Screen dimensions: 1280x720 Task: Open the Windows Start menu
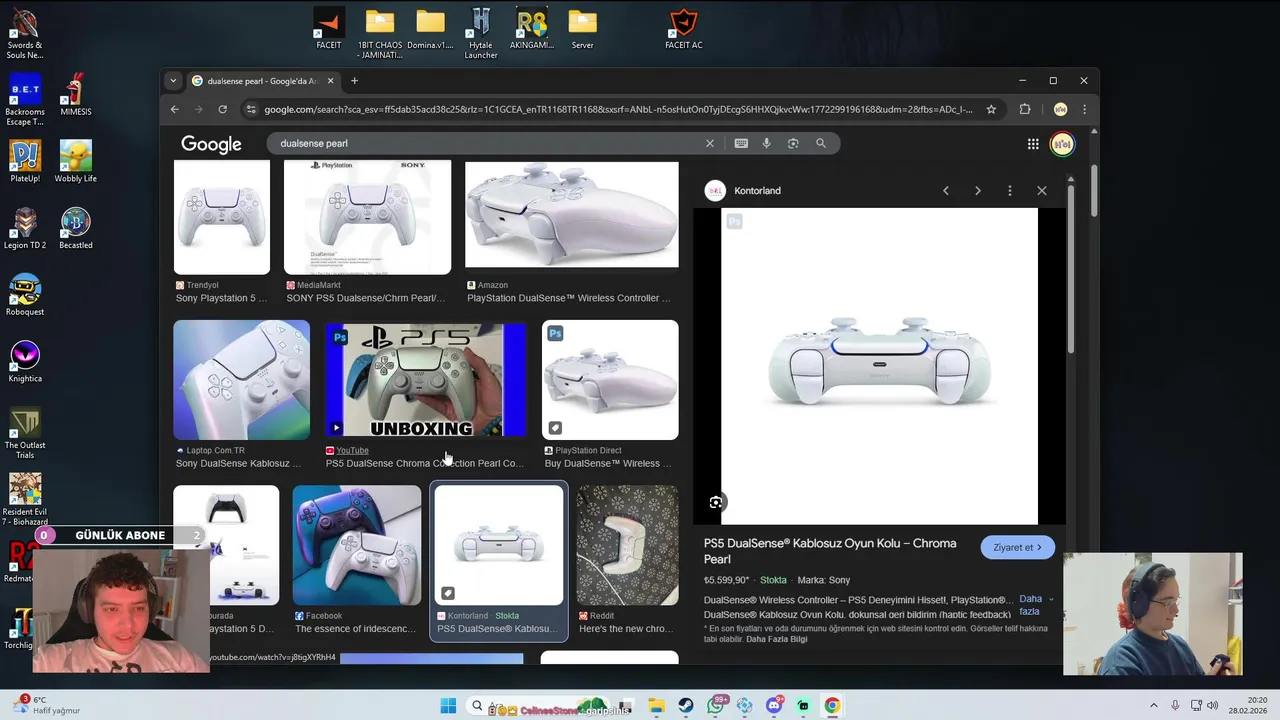tap(448, 706)
